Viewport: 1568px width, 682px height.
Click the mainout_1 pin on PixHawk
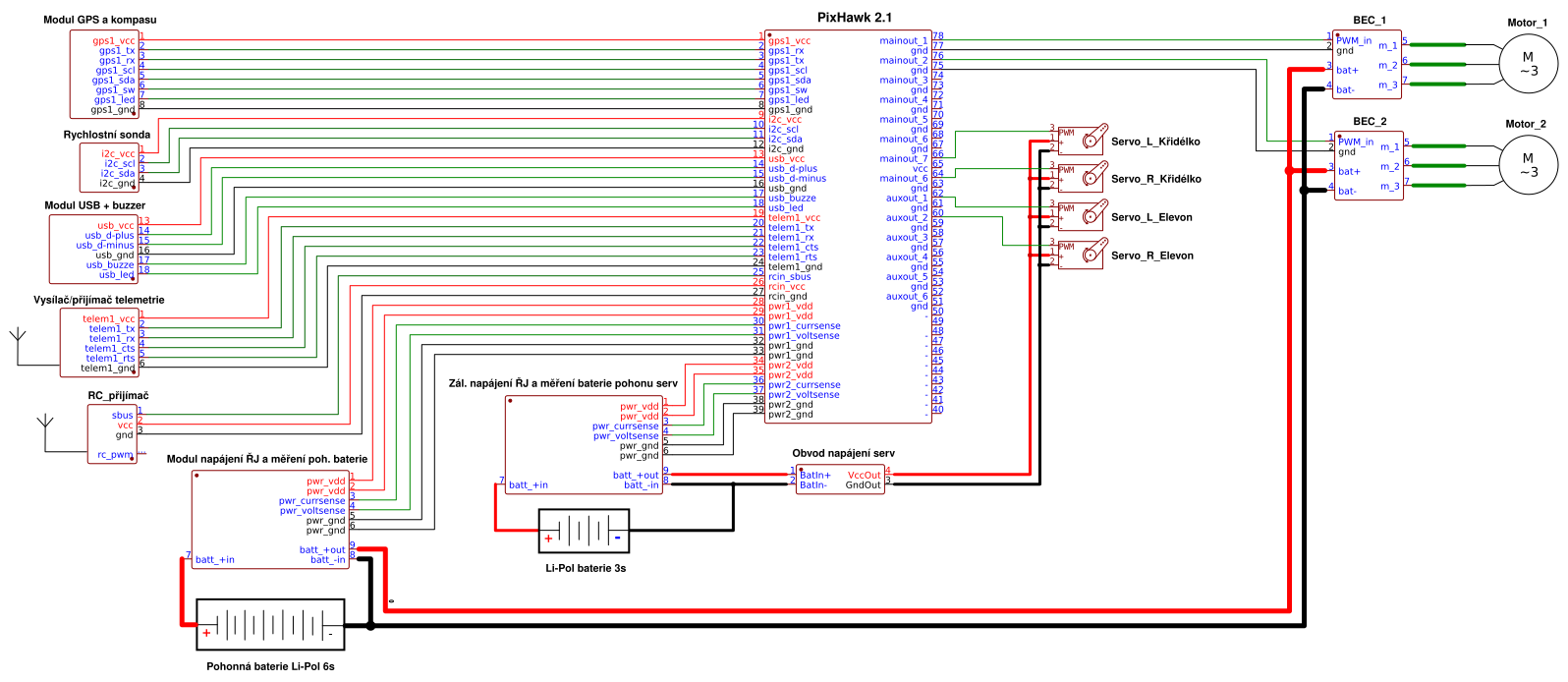point(903,41)
